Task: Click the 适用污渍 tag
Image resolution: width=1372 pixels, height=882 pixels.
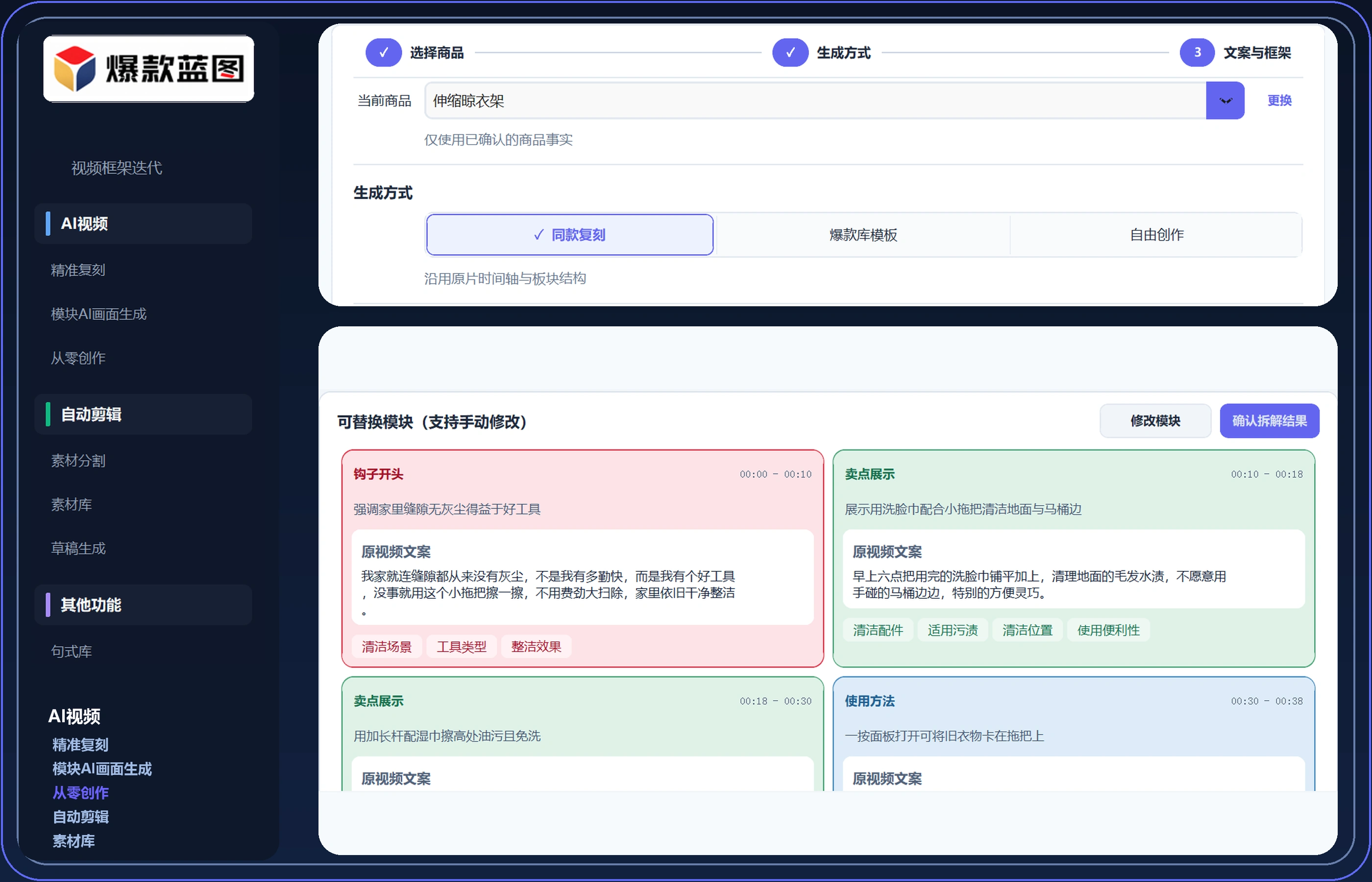Action: click(x=953, y=630)
